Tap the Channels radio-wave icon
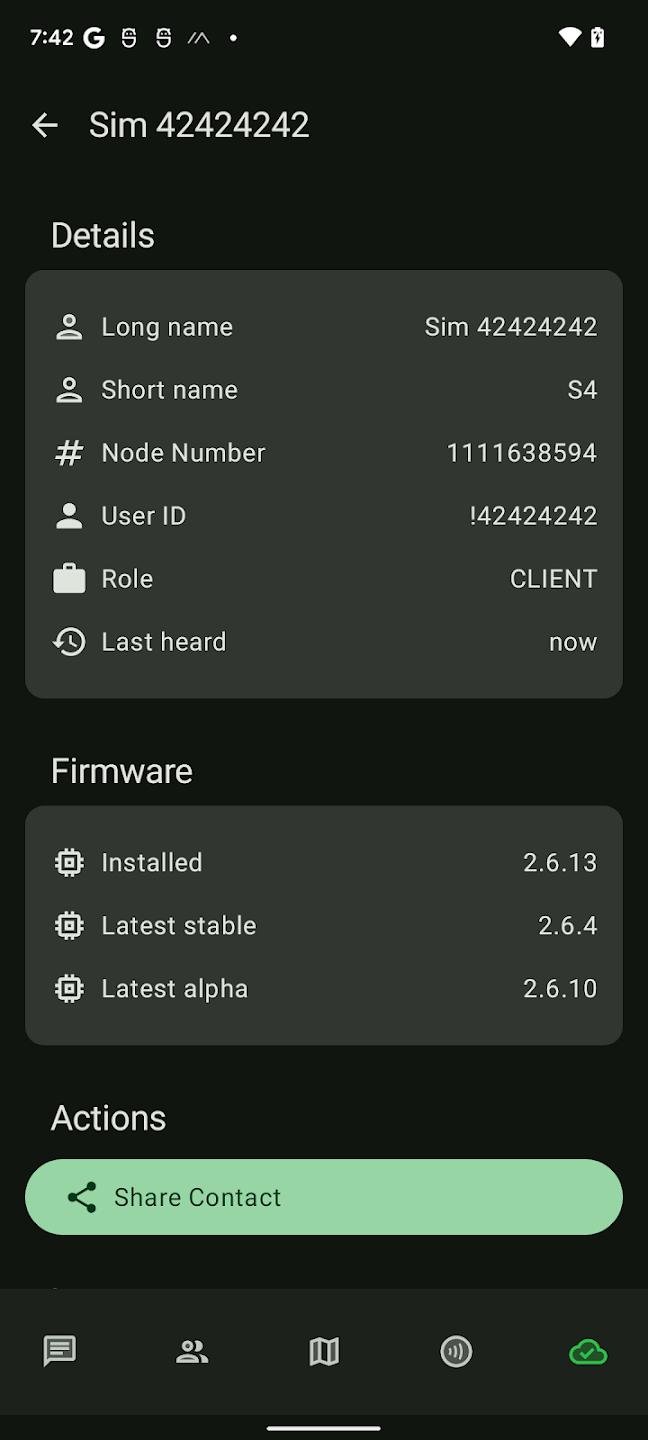 pyautogui.click(x=456, y=1352)
